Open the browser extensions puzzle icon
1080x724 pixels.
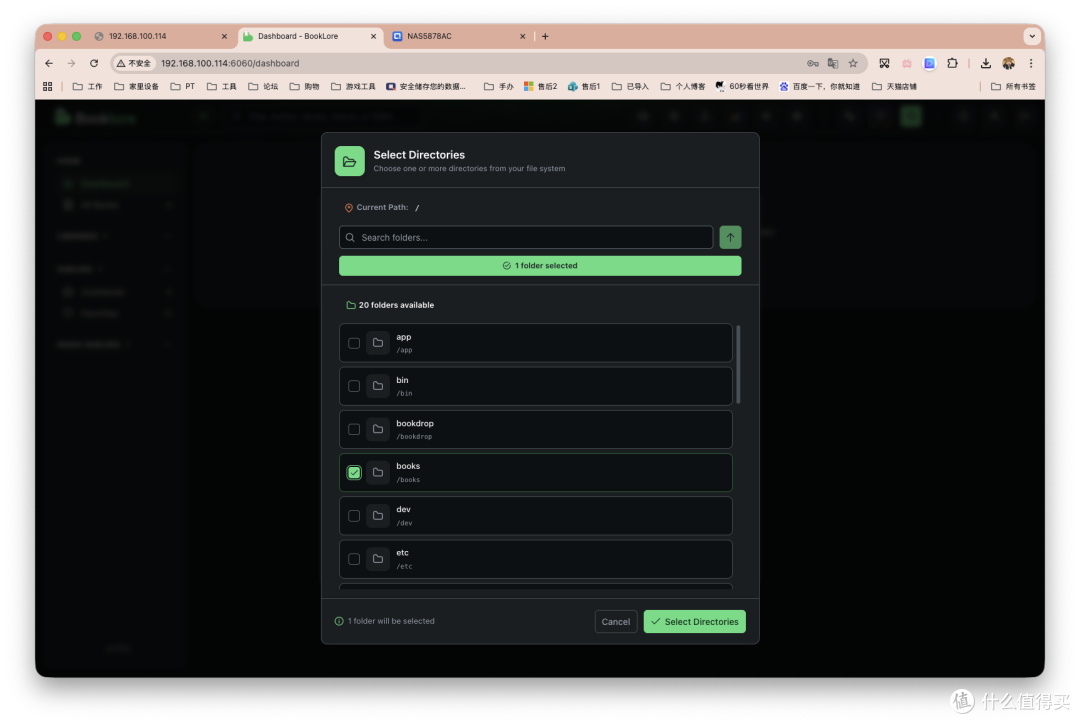point(952,63)
